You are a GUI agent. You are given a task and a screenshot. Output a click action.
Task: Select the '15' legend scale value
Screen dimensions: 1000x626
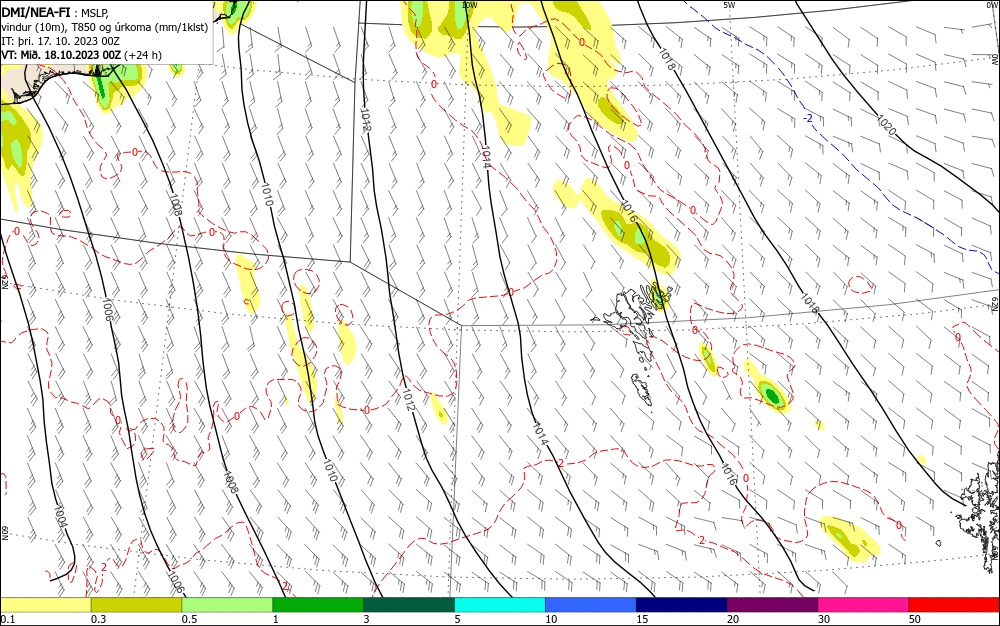[642, 619]
